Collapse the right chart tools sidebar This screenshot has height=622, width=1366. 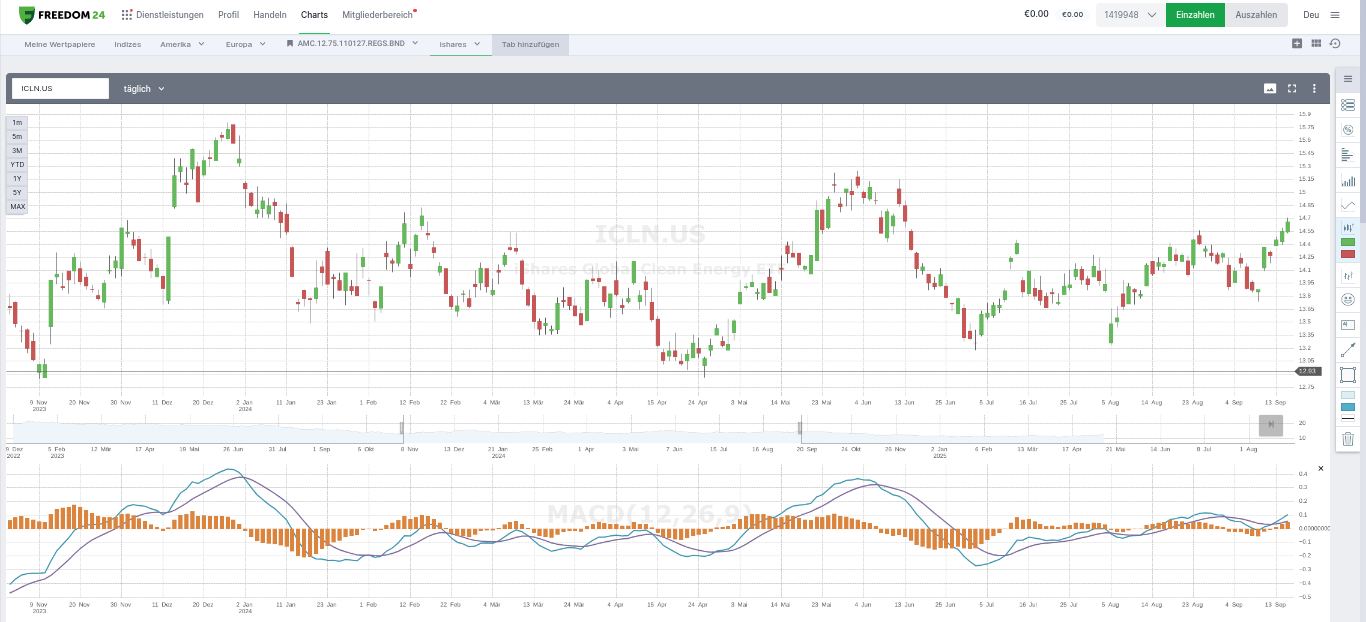pos(1347,79)
